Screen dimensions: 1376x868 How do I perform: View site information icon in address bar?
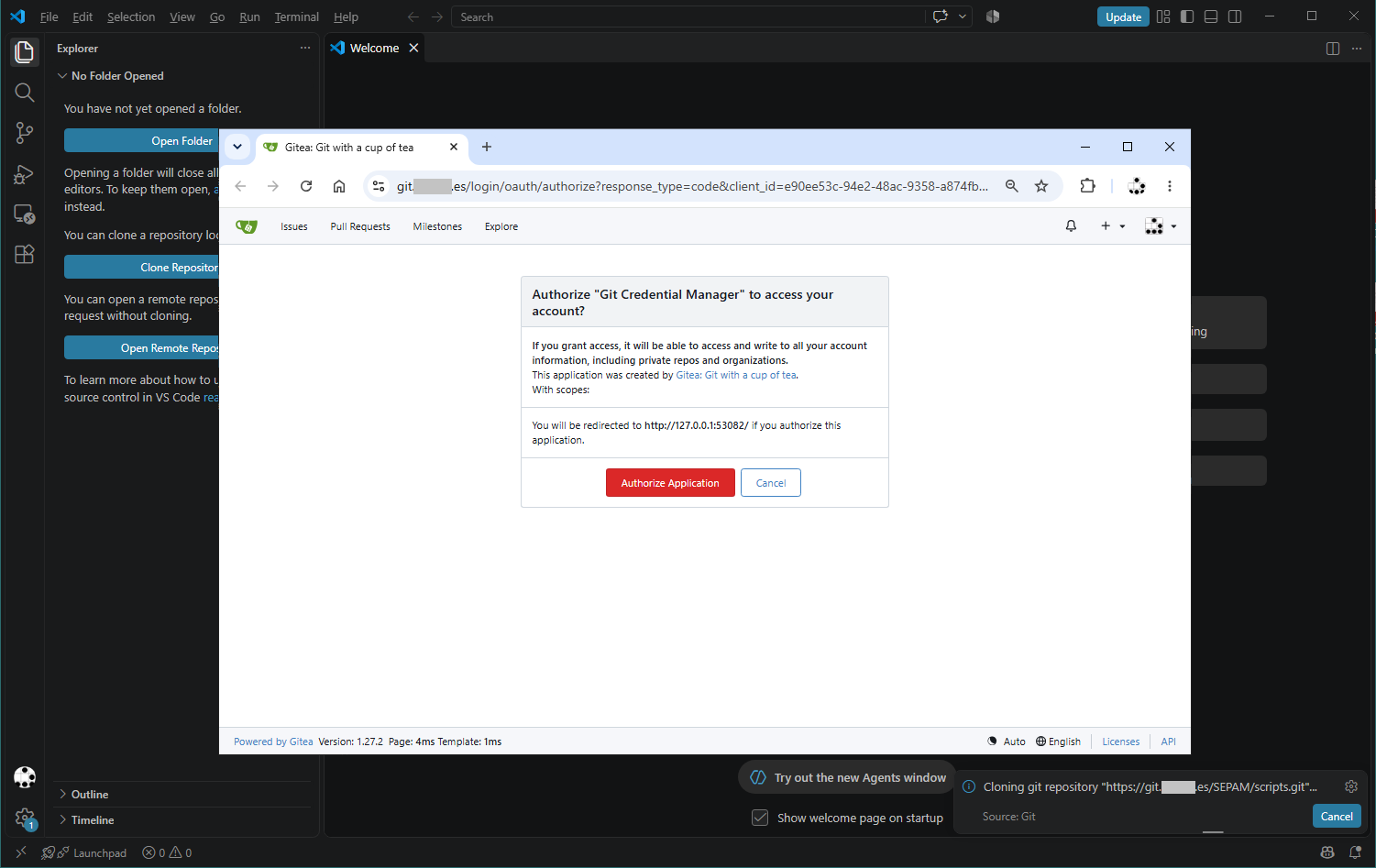pyautogui.click(x=379, y=186)
